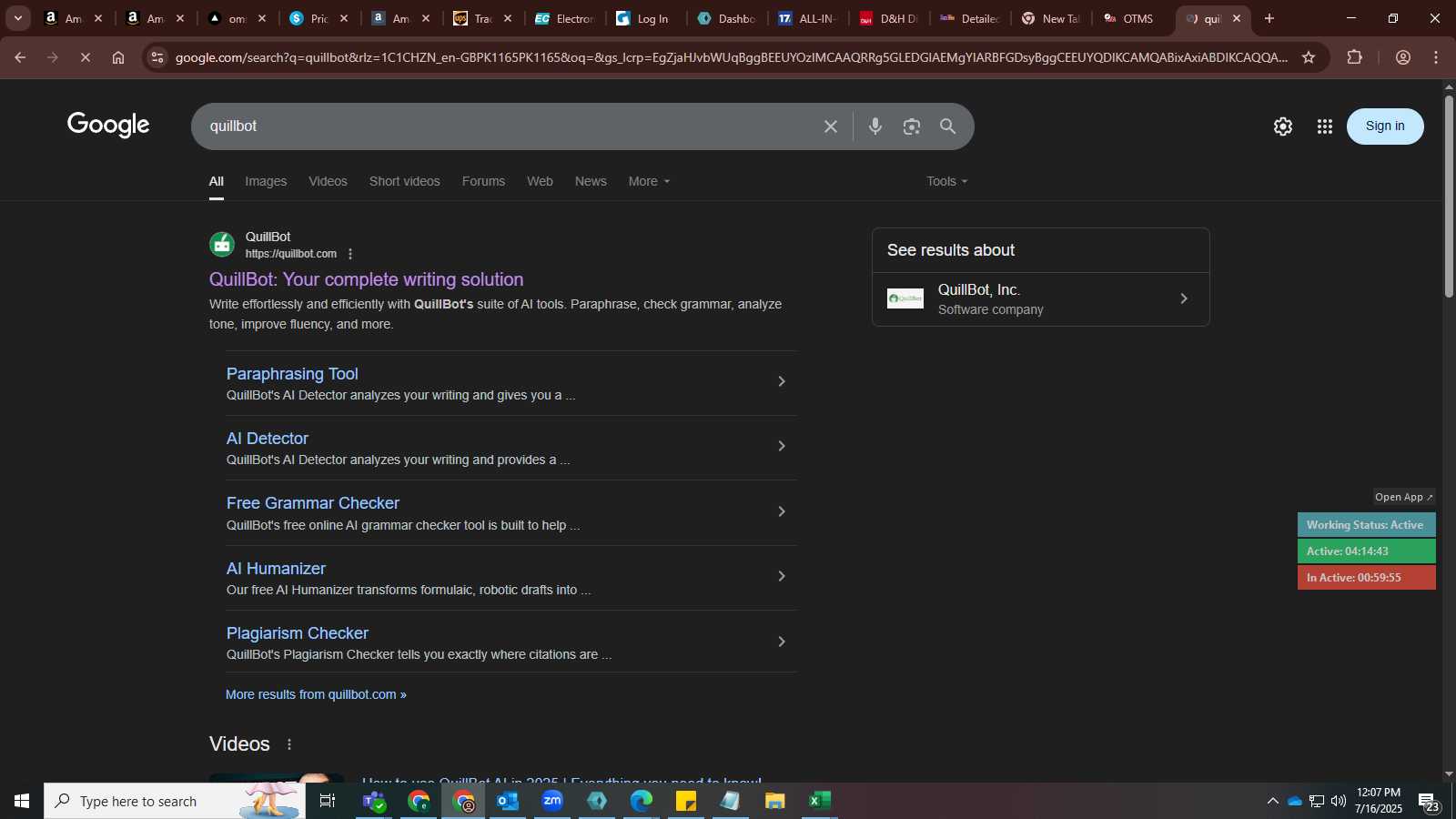Viewport: 1456px width, 819px height.
Task: Start voice search with the microphone icon
Action: click(875, 126)
